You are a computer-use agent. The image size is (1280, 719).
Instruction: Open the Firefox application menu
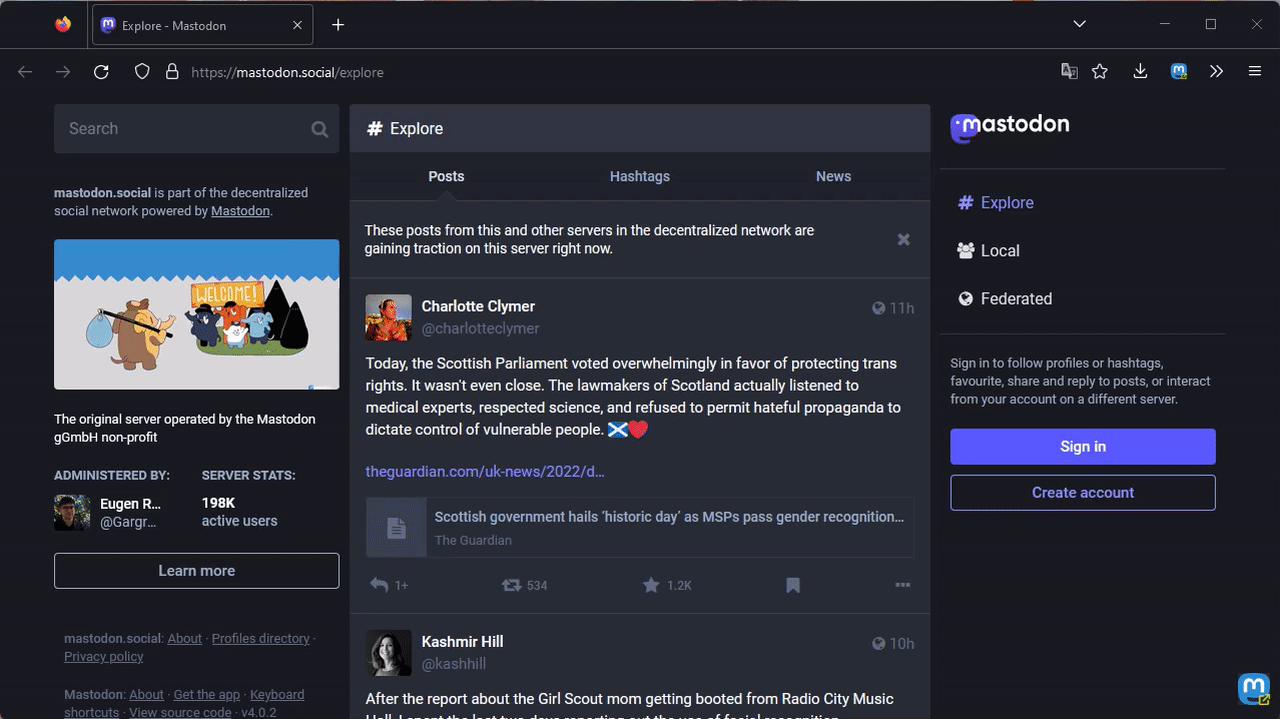(x=1255, y=72)
